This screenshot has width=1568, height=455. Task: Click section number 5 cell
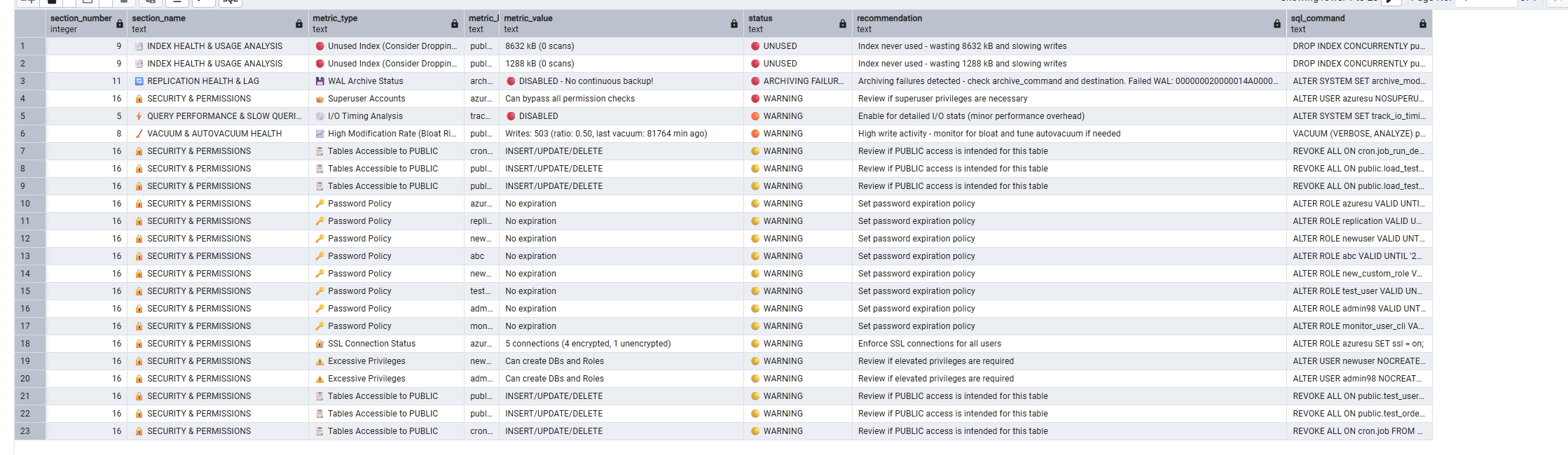click(86, 116)
